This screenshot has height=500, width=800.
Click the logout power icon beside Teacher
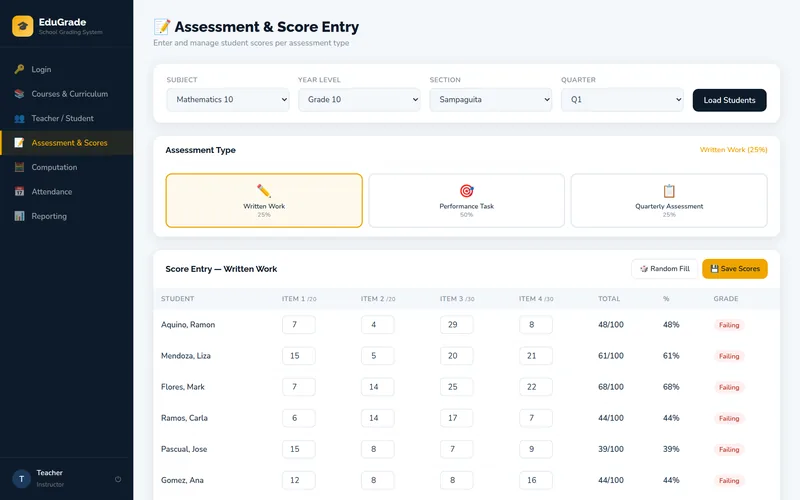point(118,479)
